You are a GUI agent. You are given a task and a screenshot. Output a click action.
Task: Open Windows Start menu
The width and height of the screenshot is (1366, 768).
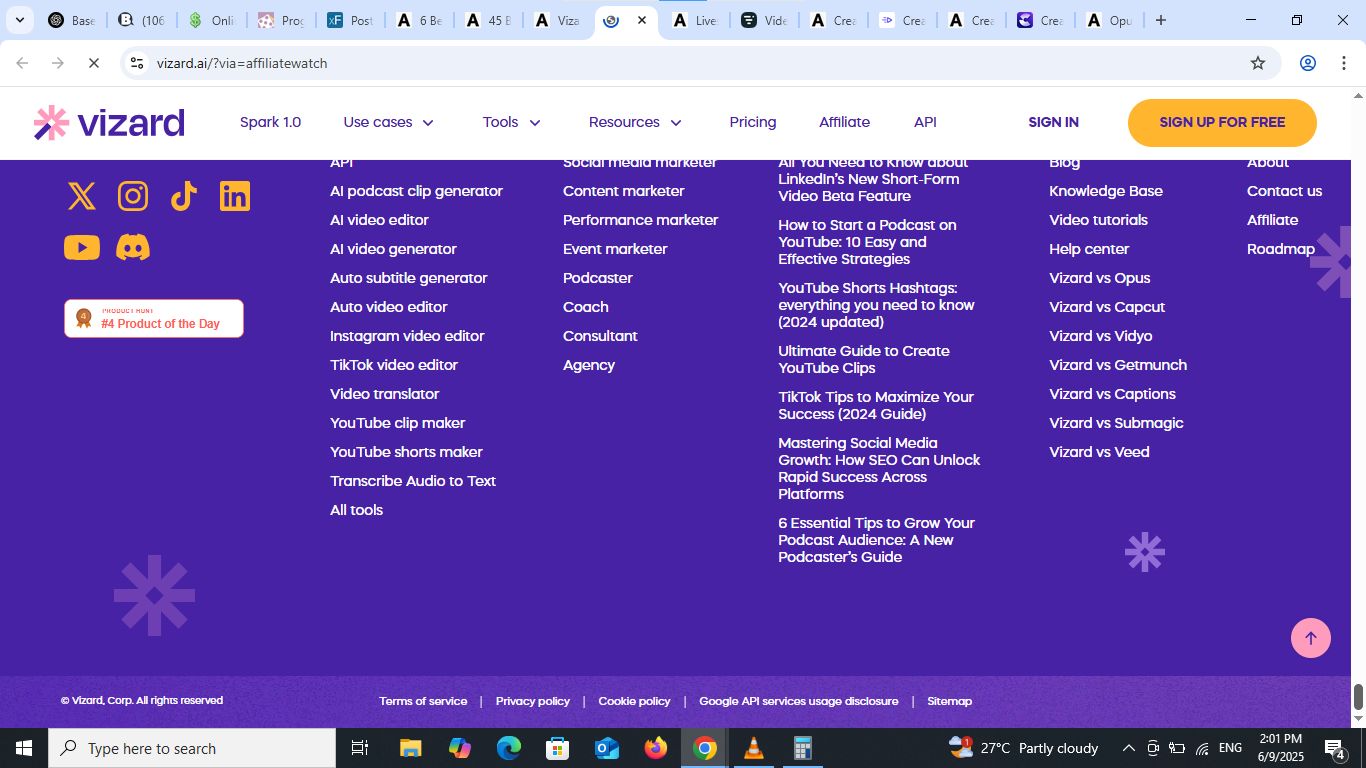[24, 748]
